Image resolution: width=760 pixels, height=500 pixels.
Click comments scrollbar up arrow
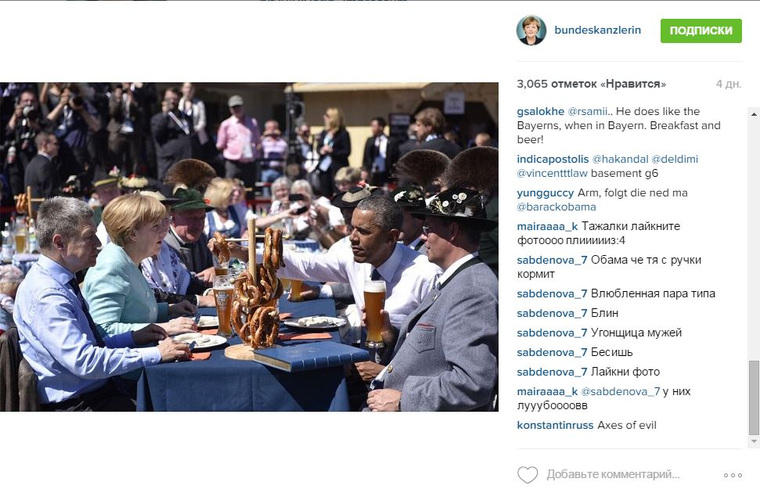click(x=754, y=114)
